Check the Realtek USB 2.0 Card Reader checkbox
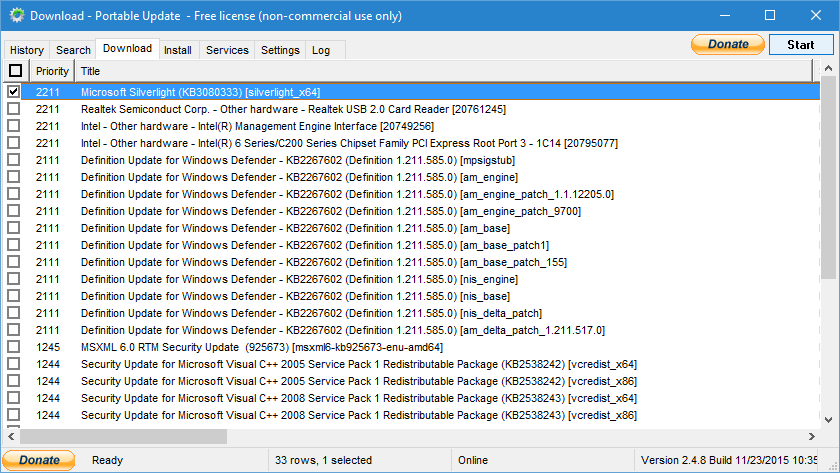Viewport: 840px width, 473px height. [x=14, y=108]
